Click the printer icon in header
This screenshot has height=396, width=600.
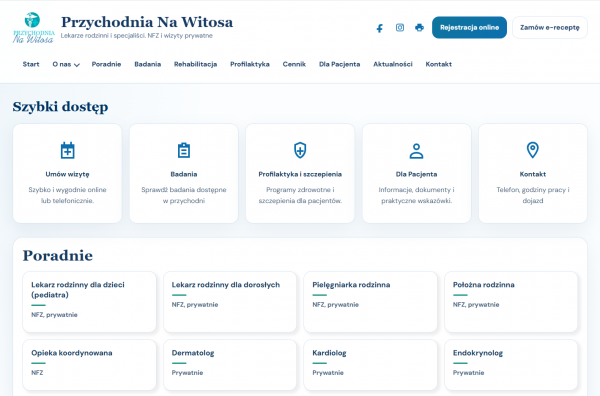pyautogui.click(x=419, y=28)
